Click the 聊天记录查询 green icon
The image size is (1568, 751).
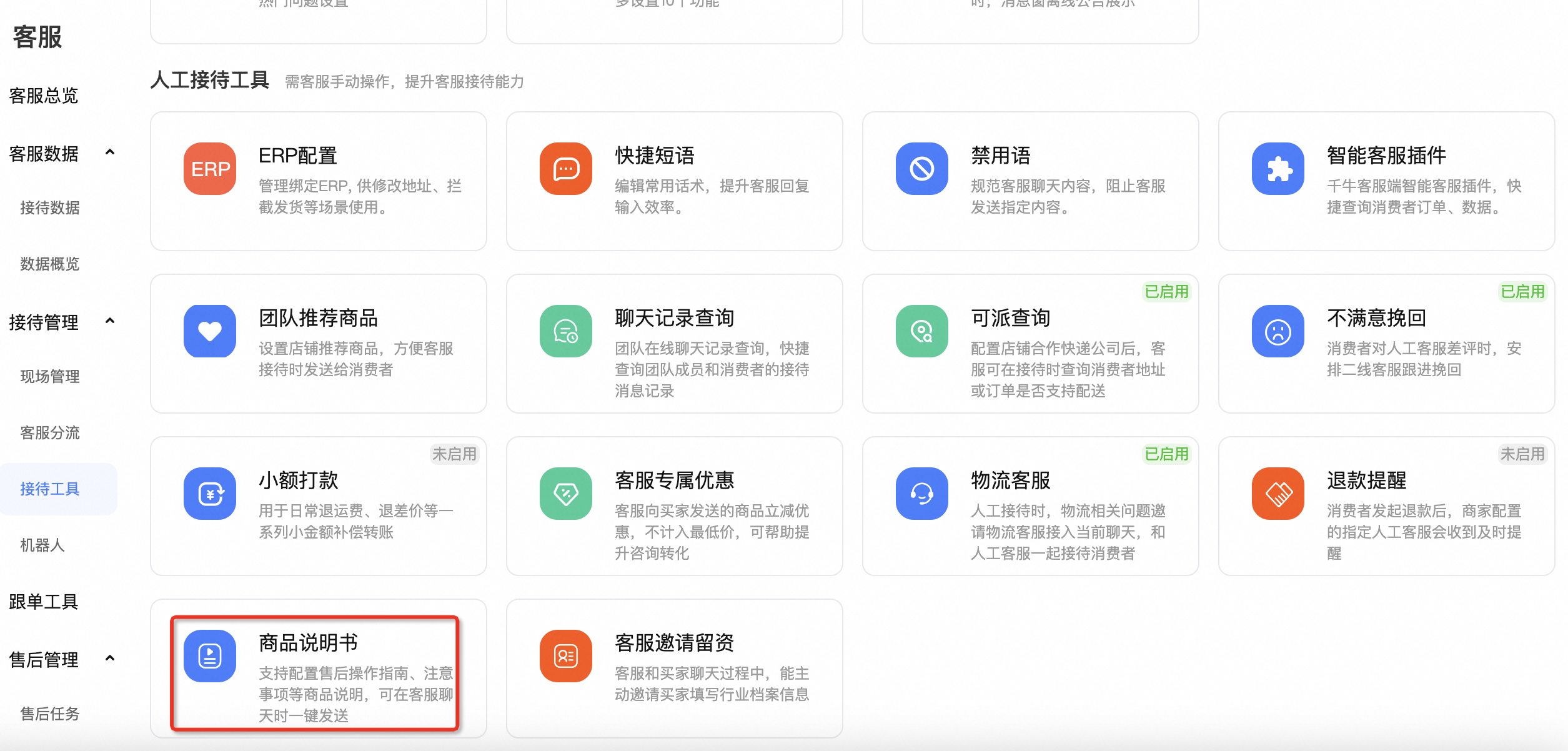566,331
